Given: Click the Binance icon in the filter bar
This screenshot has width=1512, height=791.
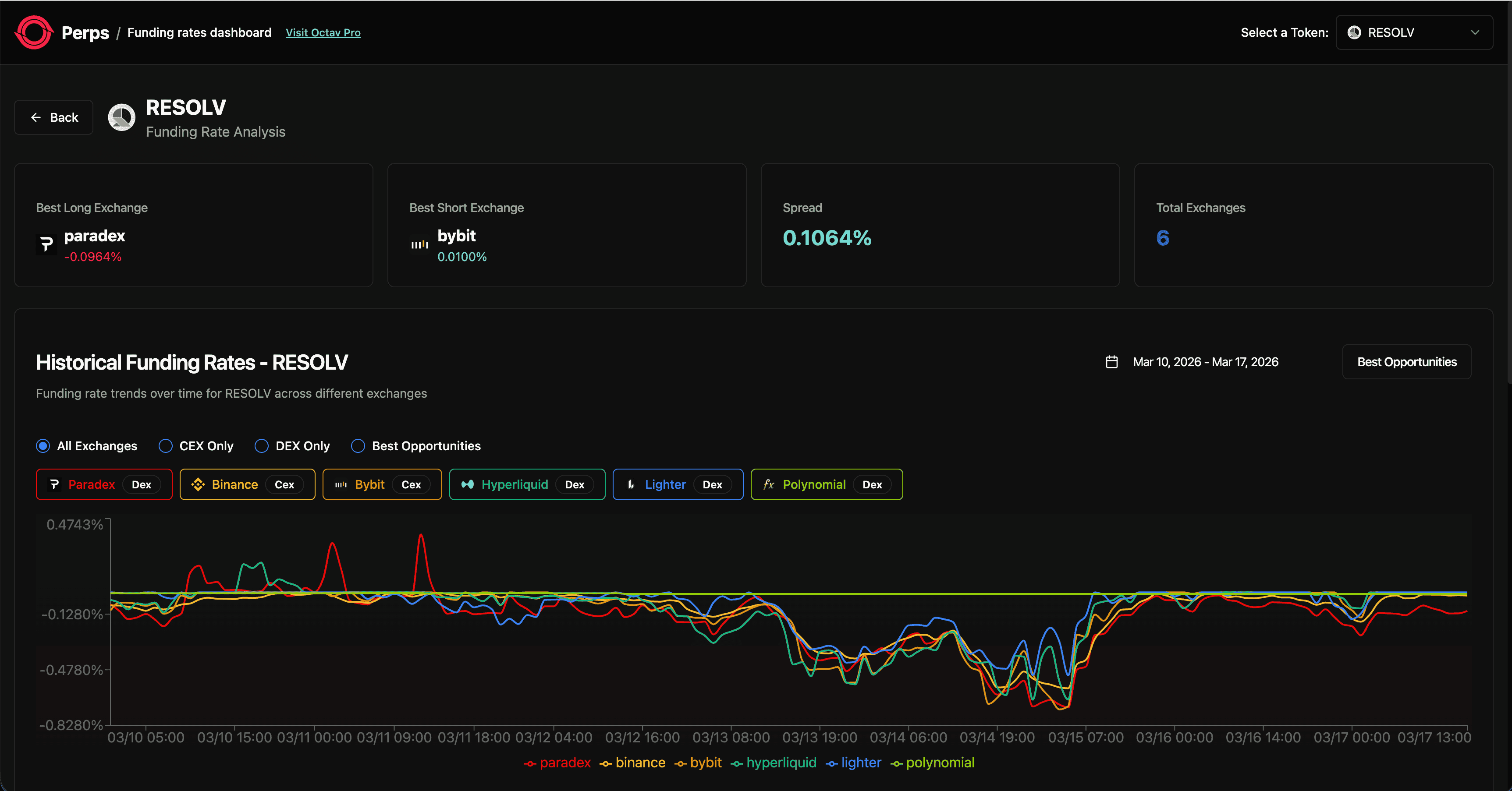Looking at the screenshot, I should (x=199, y=485).
